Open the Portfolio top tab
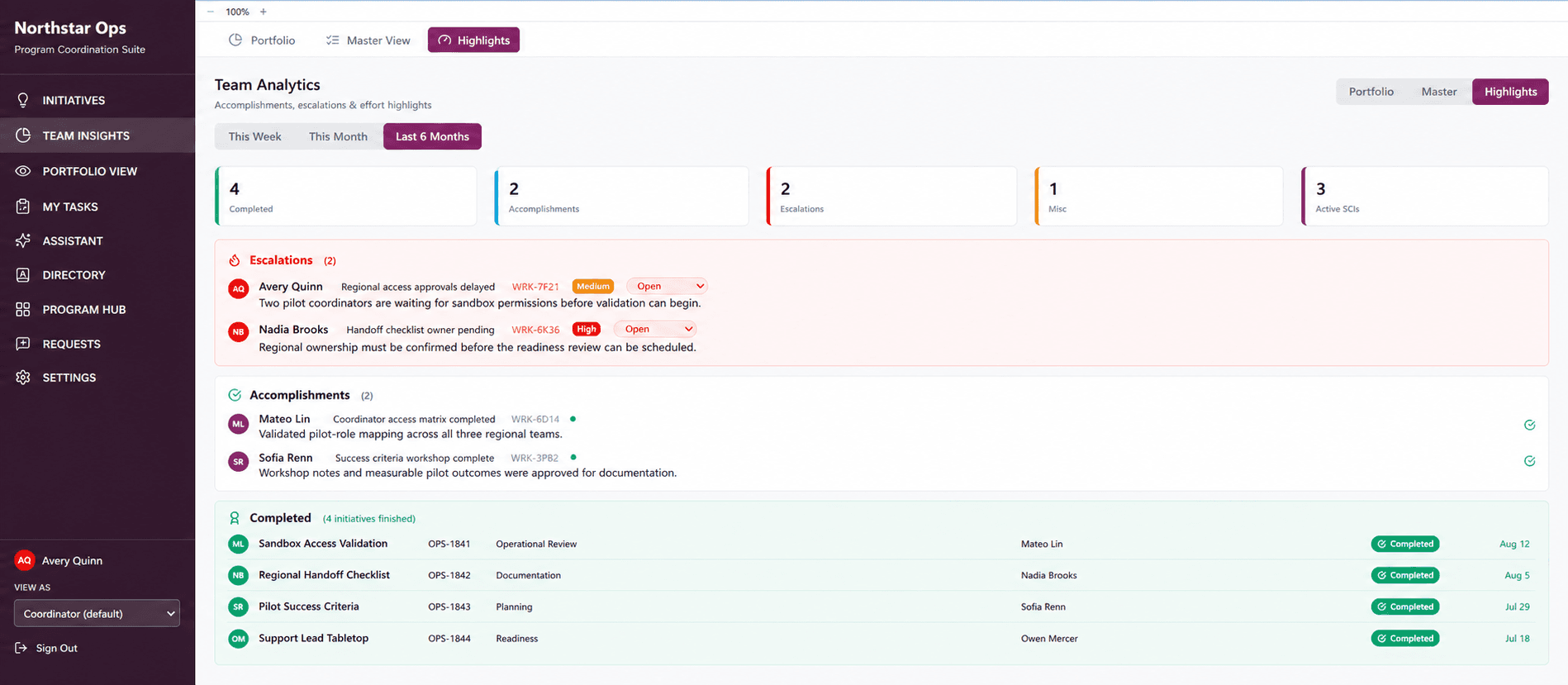This screenshot has width=1568, height=685. click(262, 40)
